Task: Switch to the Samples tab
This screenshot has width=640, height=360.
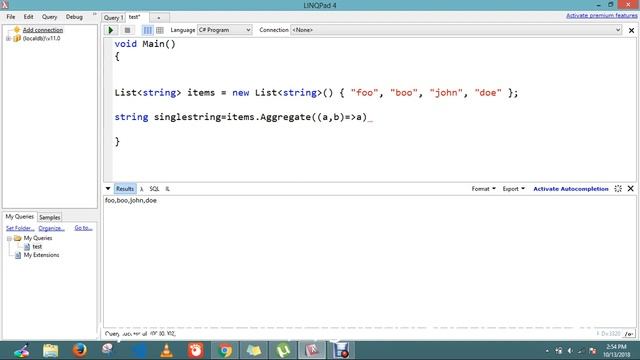Action: click(x=50, y=218)
